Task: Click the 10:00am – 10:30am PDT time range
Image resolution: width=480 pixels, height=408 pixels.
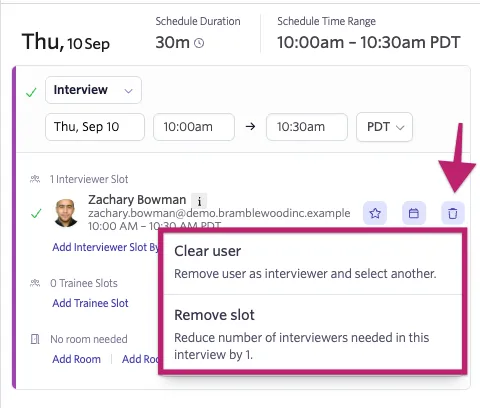Action: tap(369, 42)
